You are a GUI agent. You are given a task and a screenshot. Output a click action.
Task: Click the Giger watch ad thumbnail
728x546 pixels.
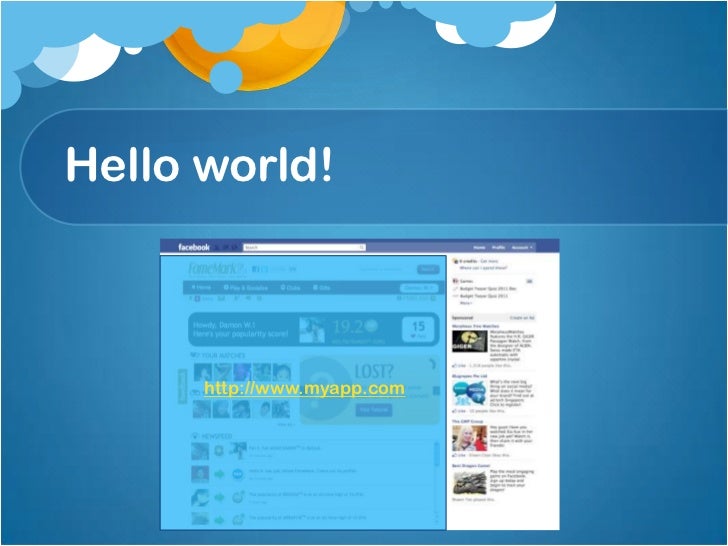(x=469, y=341)
